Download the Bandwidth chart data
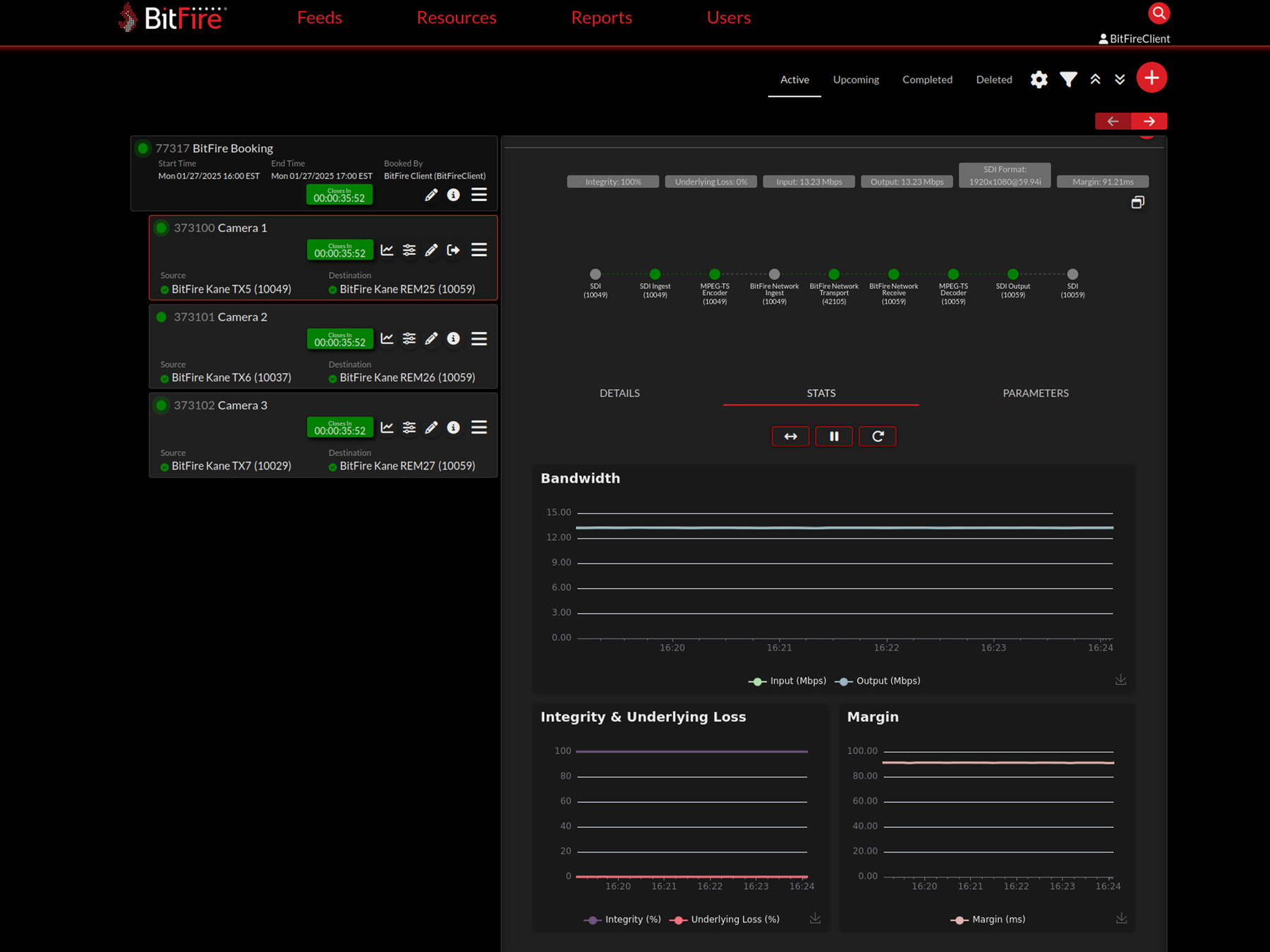This screenshot has height=952, width=1270. (1120, 679)
